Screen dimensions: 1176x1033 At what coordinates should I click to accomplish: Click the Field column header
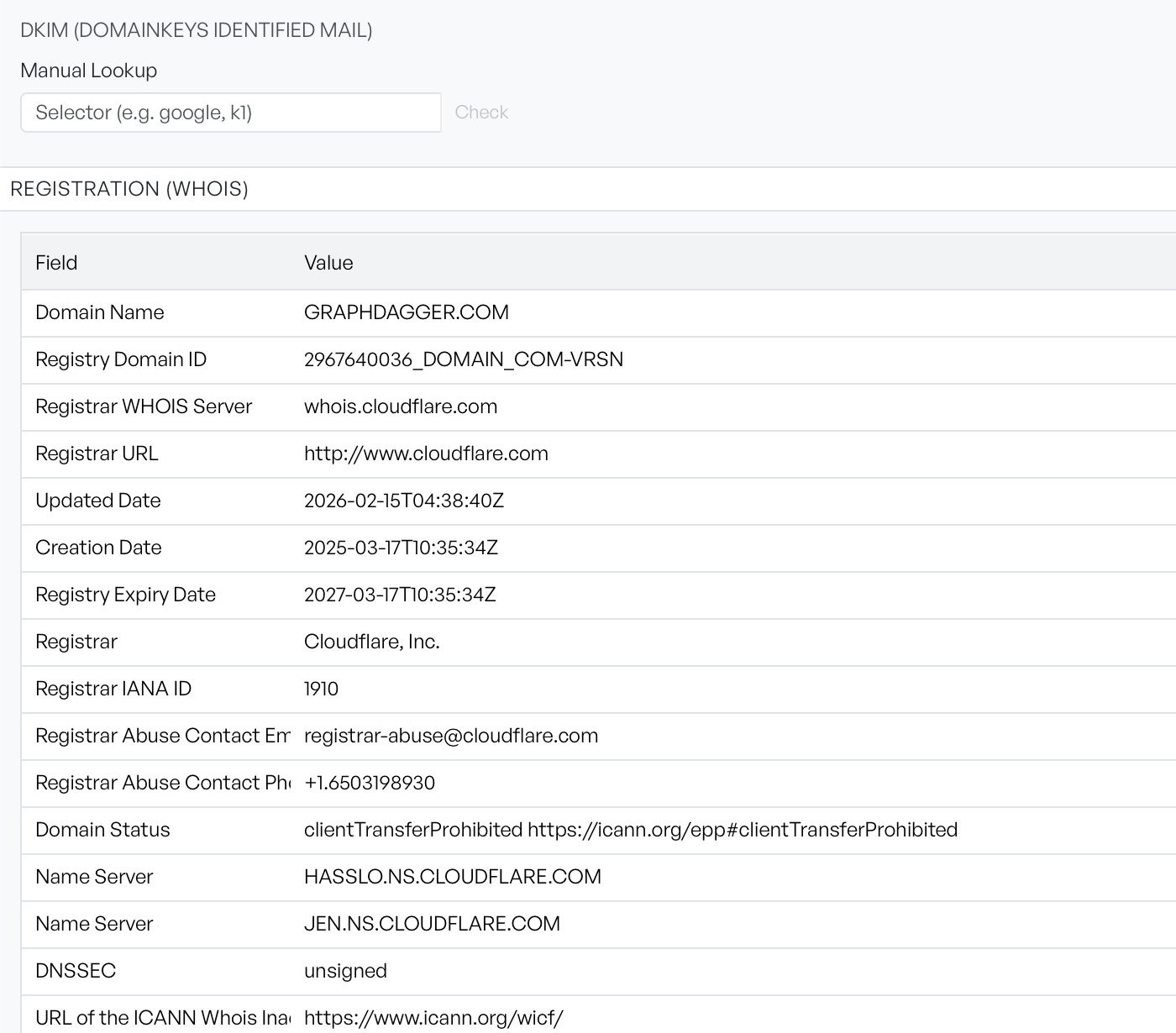(x=56, y=263)
